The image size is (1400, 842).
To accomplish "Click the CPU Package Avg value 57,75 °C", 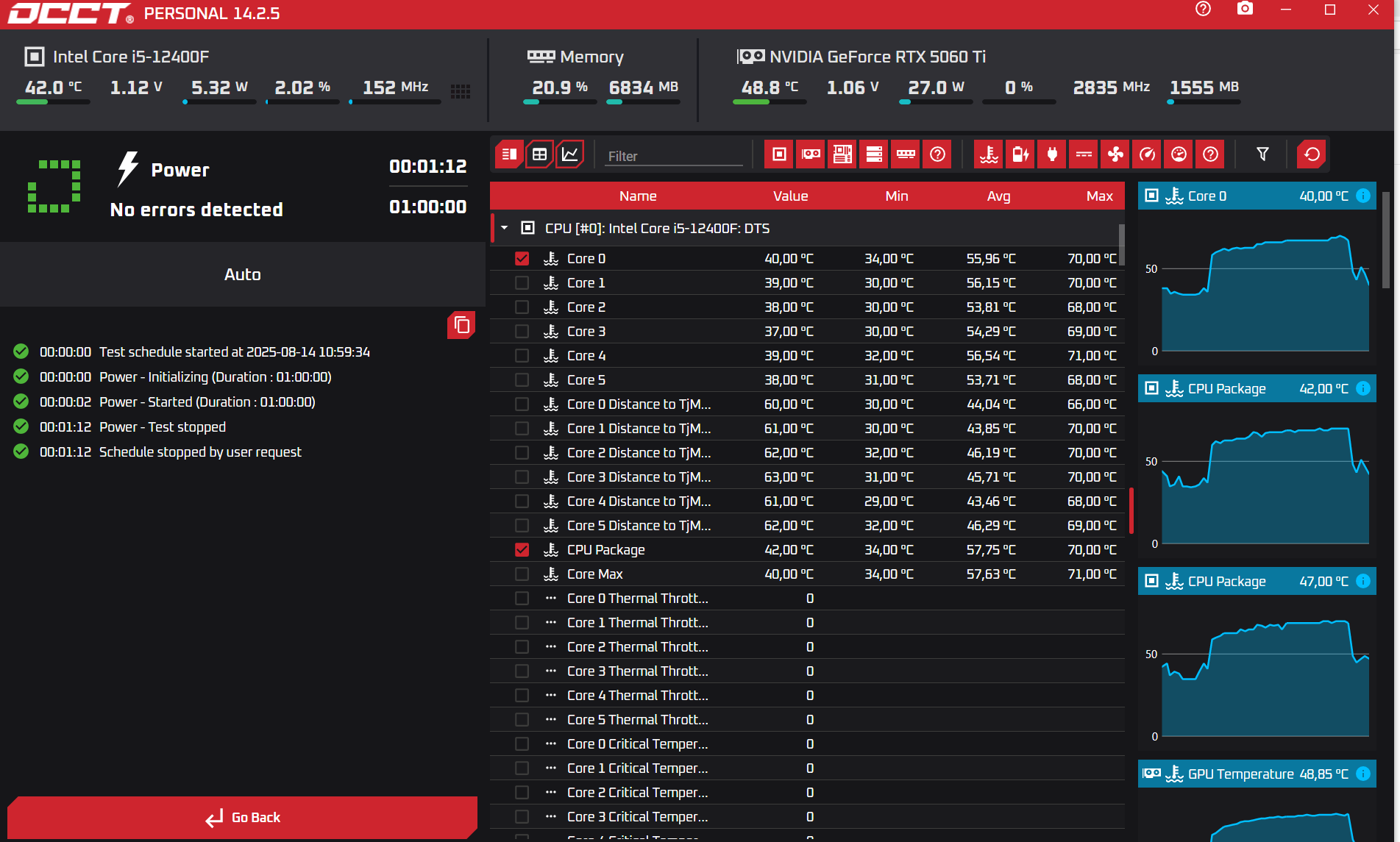I will click(x=991, y=550).
